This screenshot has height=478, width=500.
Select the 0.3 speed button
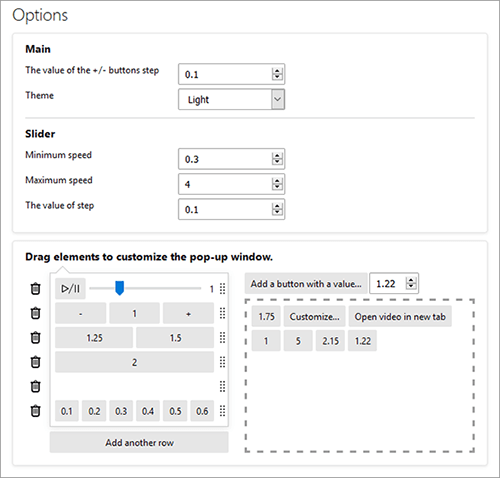121,411
